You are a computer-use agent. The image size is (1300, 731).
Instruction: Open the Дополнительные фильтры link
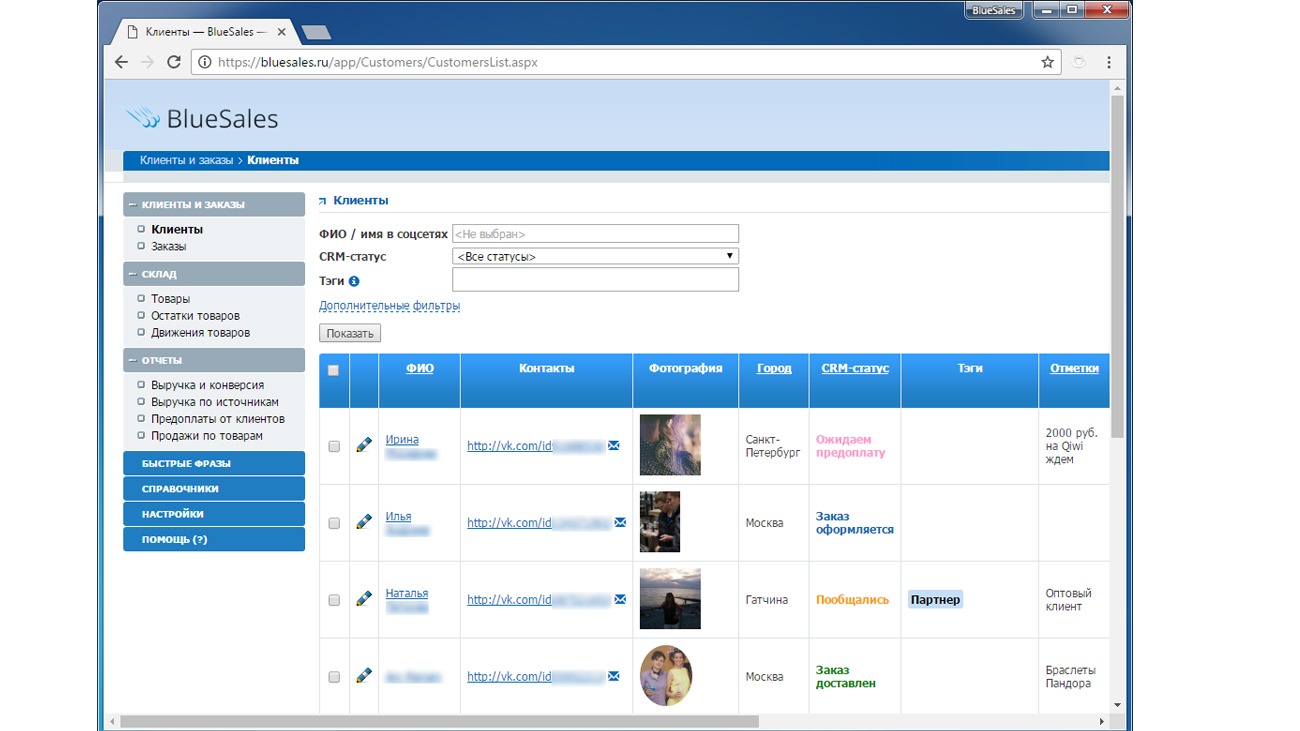coord(389,306)
